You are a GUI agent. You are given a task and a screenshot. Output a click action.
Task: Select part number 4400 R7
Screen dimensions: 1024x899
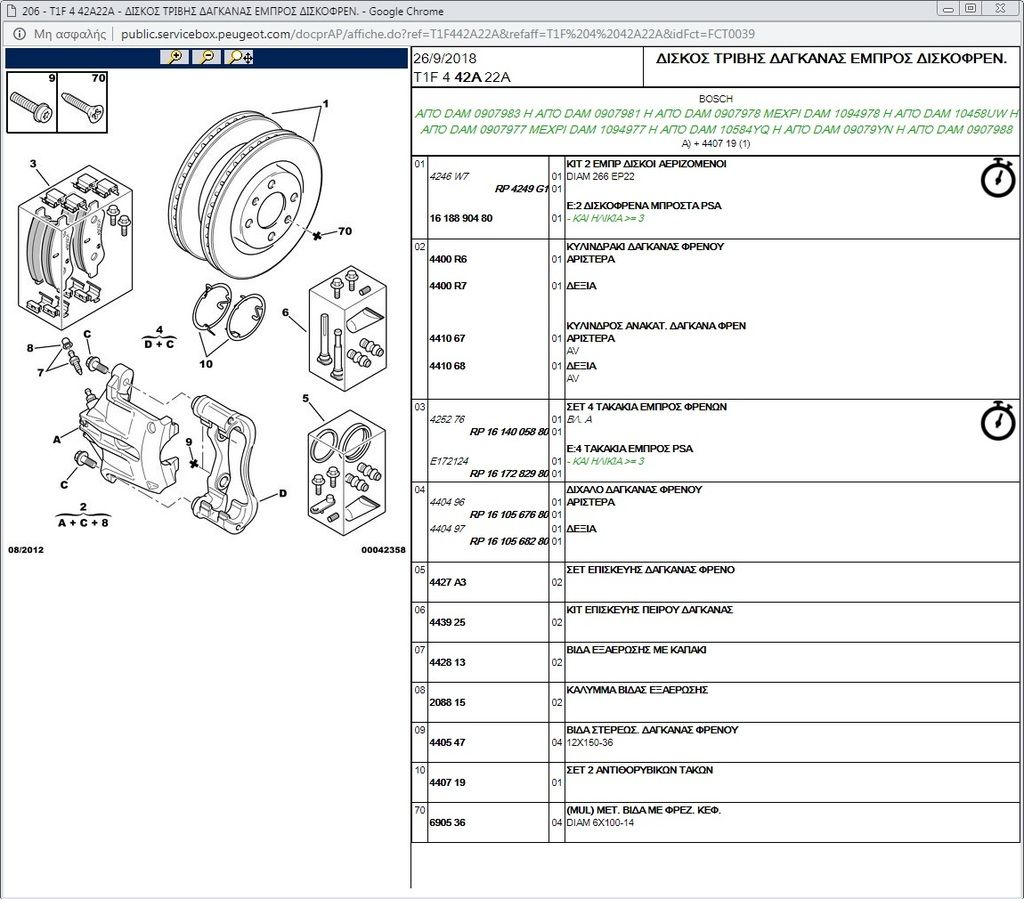[x=448, y=286]
